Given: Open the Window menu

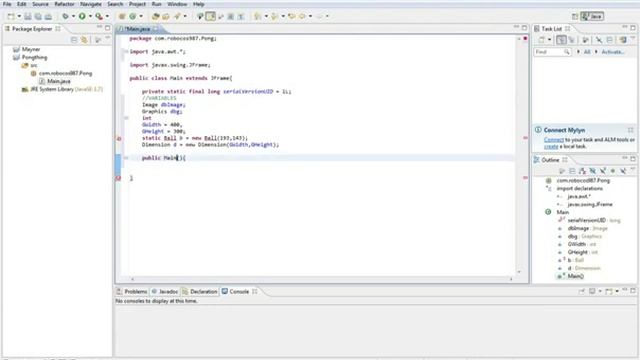Looking at the screenshot, I should [177, 4].
